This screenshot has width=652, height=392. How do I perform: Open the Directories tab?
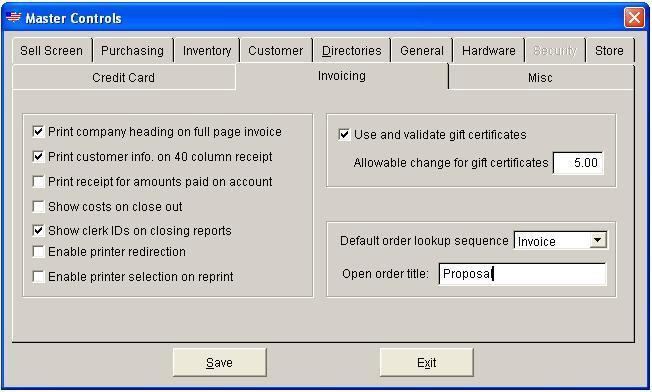coord(351,51)
